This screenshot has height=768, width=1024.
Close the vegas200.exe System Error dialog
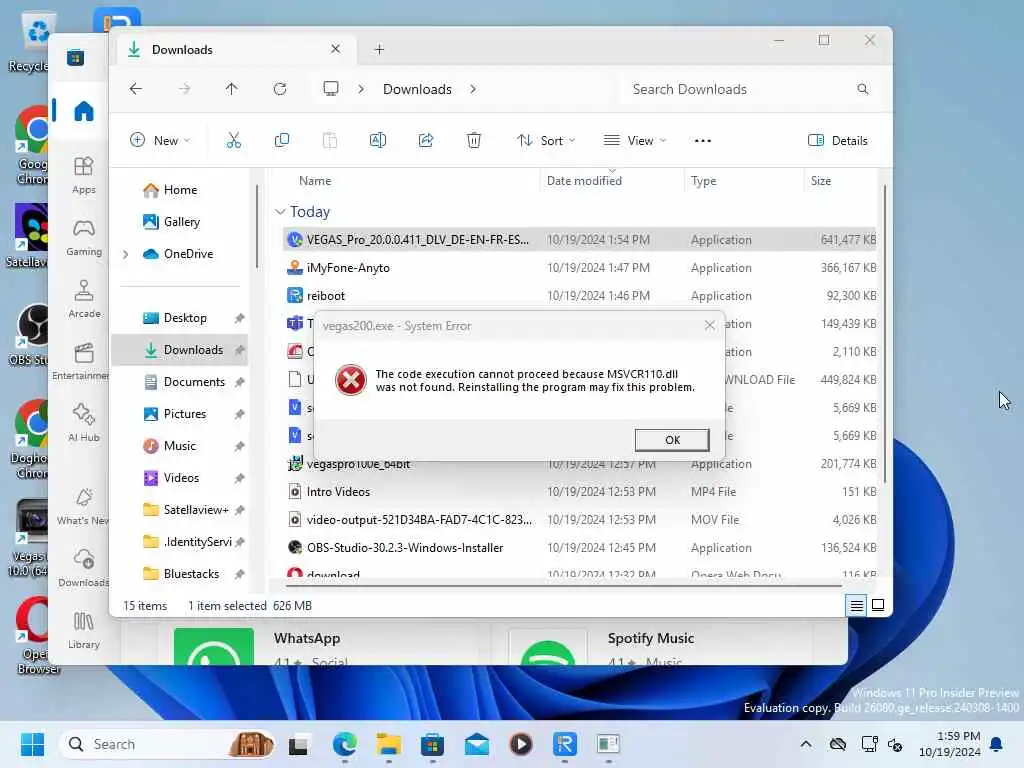click(x=710, y=325)
